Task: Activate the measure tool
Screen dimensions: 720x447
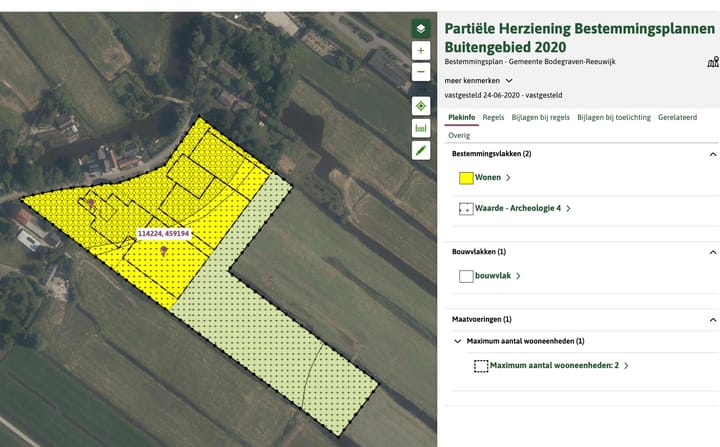Action: 421,128
